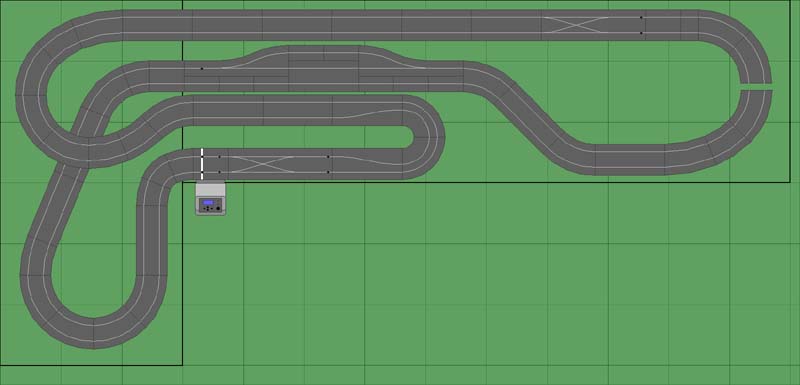The image size is (800, 385).
Task: Click the plus-shaped button on the powerbase
Action: [207, 209]
